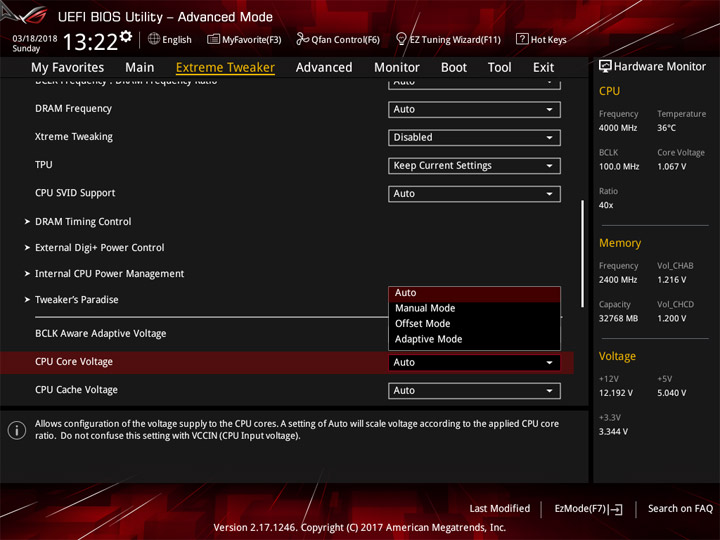The width and height of the screenshot is (720, 540).
Task: Open the CPU Core Voltage dropdown
Action: pos(474,362)
